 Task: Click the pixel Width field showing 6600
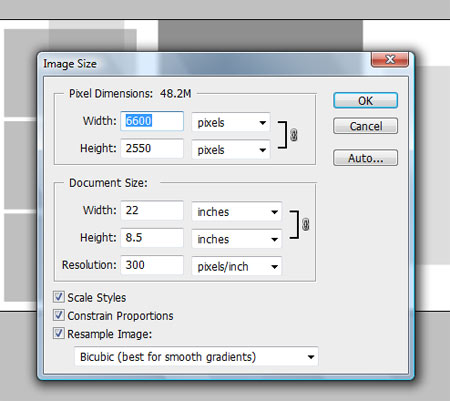(152, 121)
